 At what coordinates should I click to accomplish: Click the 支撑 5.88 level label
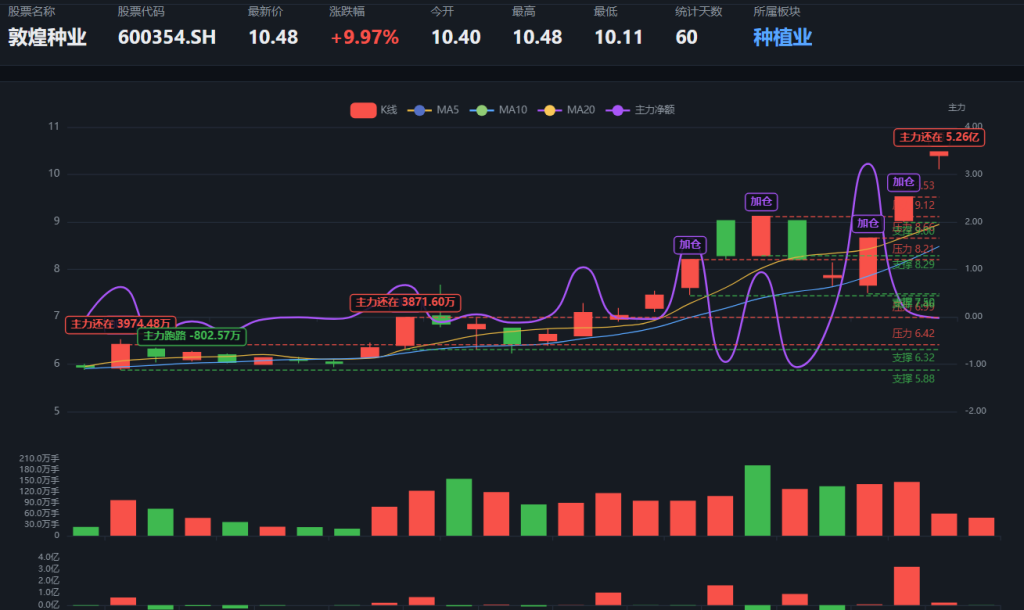pyautogui.click(x=913, y=379)
